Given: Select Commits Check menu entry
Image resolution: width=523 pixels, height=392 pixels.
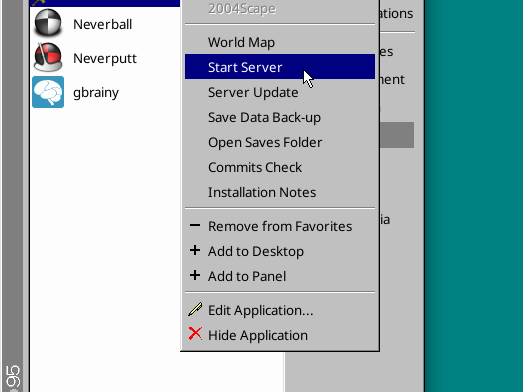Looking at the screenshot, I should pos(280,167).
